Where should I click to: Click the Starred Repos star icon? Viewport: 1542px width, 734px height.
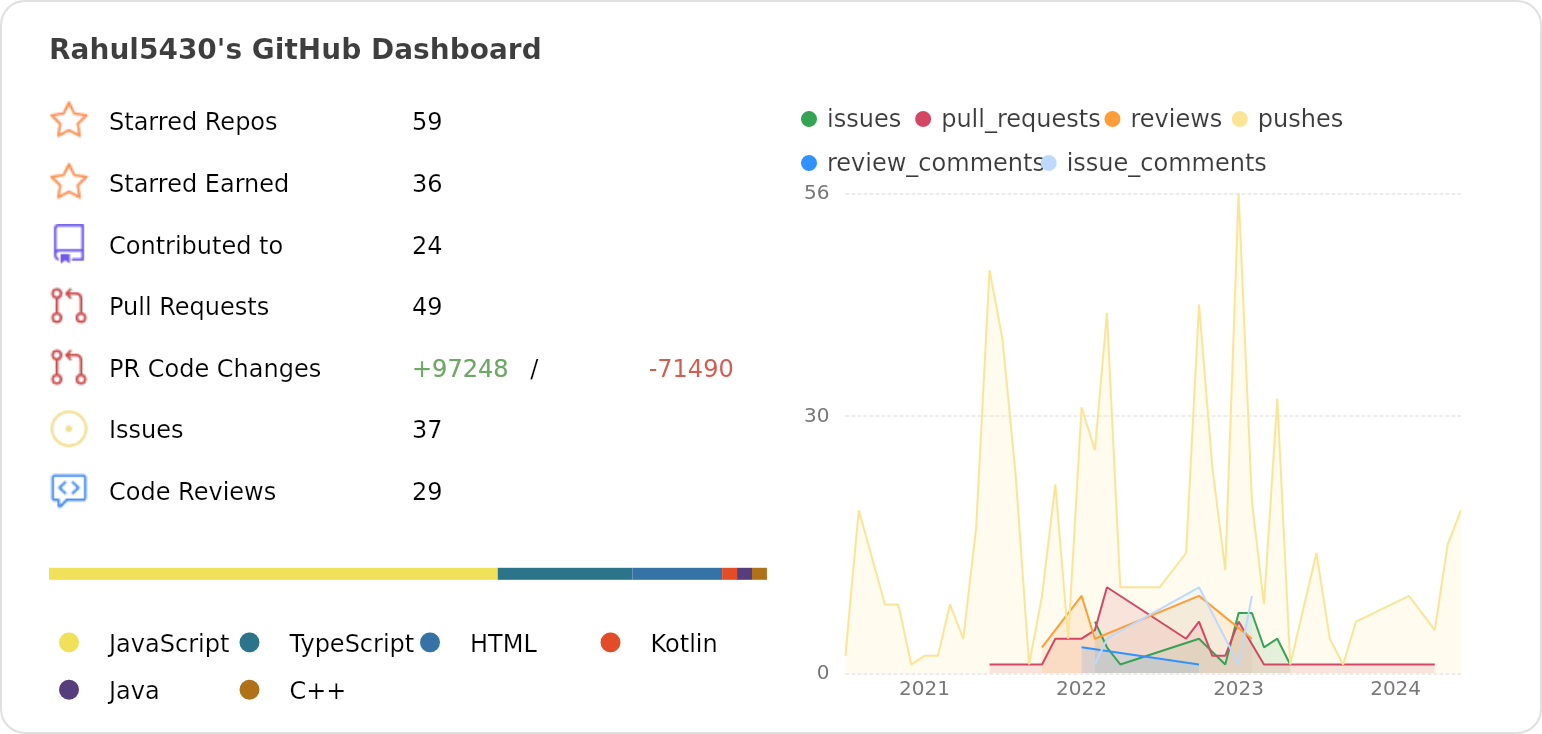point(69,121)
